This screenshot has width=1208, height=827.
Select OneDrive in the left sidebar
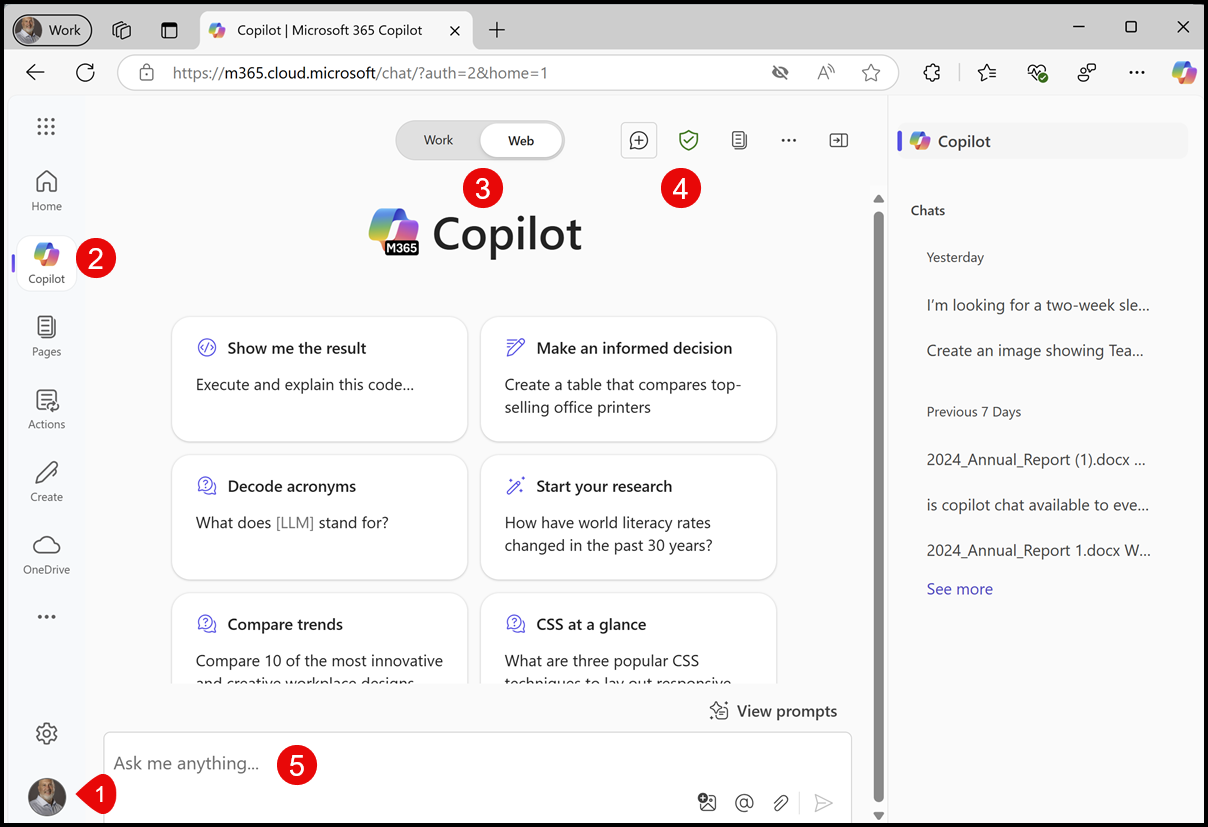46,553
